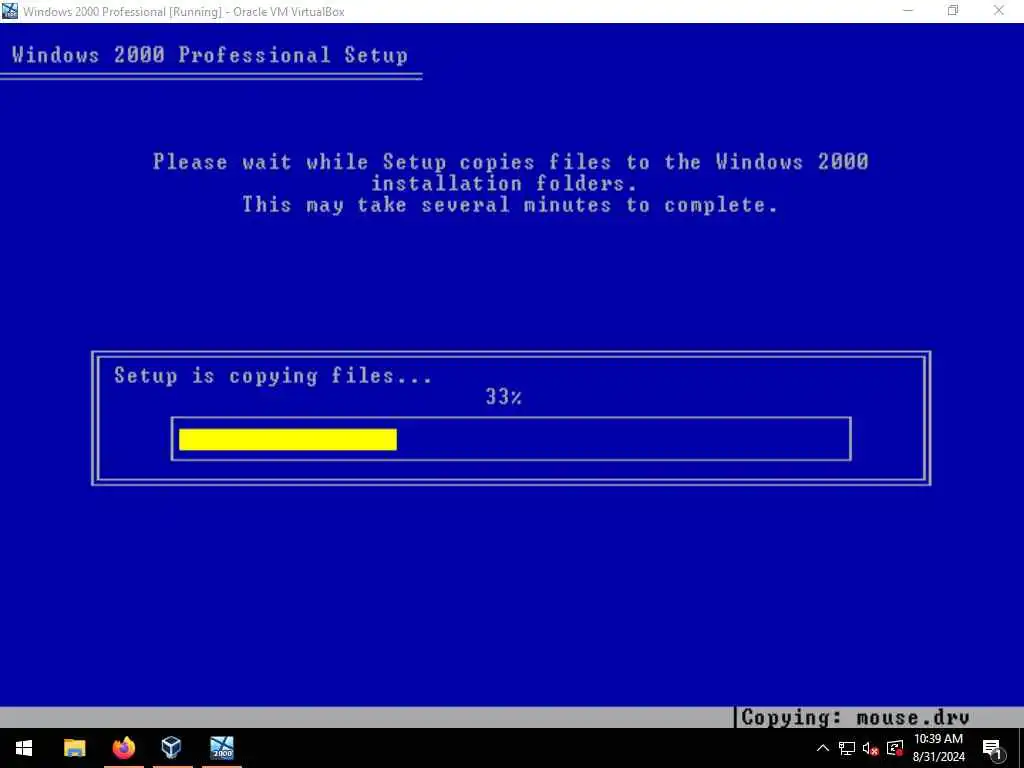Open the tray icon with red dot
Image resolution: width=1024 pixels, height=768 pixels.
click(895, 748)
